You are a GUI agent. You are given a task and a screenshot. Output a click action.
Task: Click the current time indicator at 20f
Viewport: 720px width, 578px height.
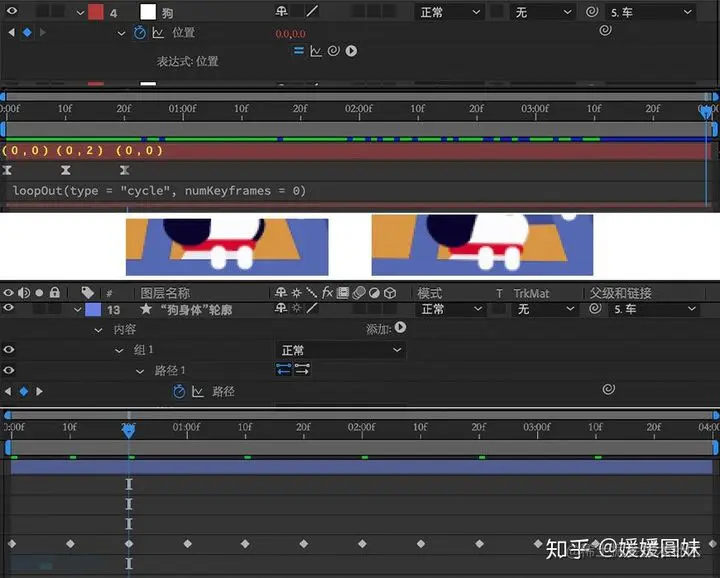click(x=129, y=430)
